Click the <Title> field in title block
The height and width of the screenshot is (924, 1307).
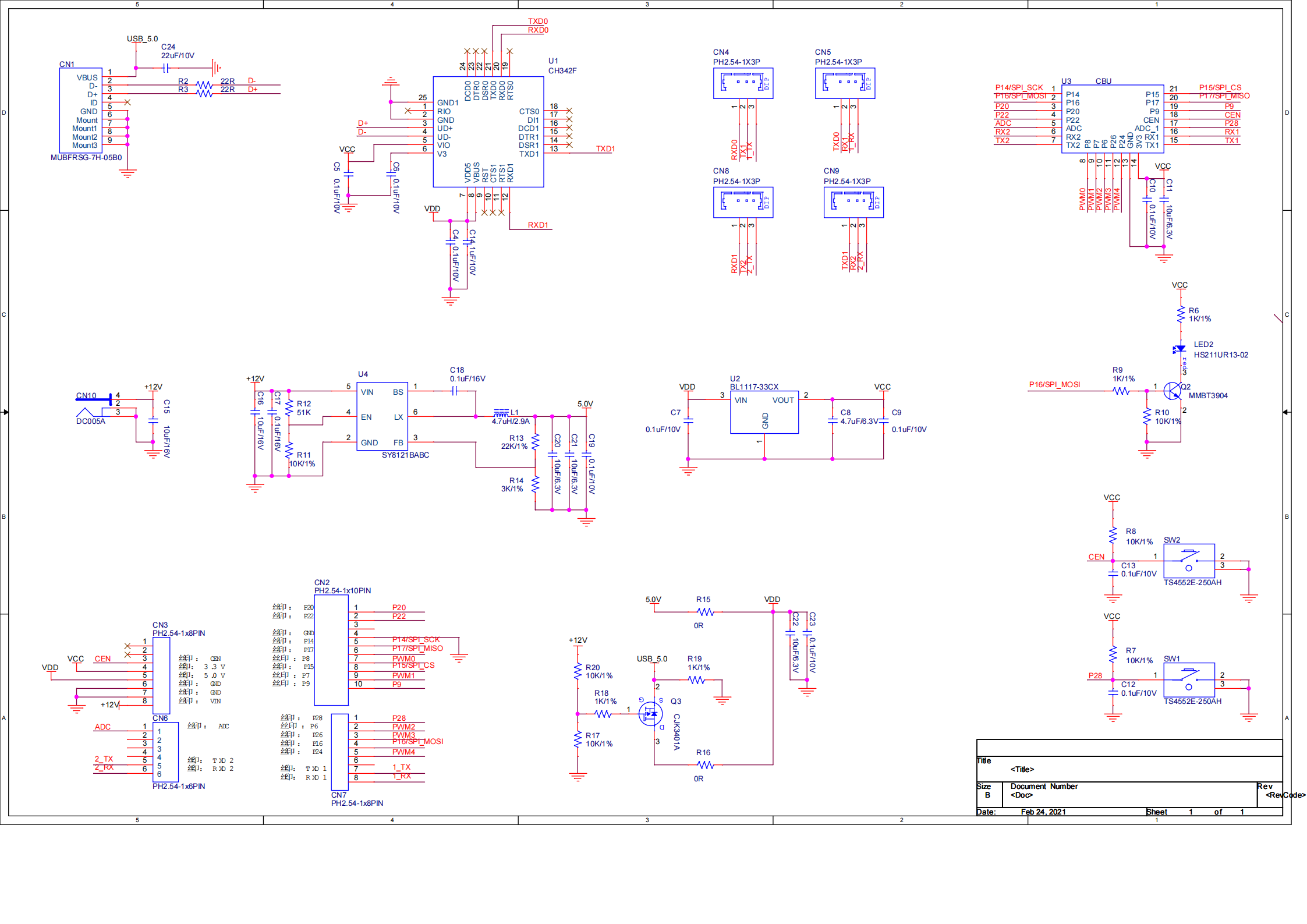point(1022,770)
